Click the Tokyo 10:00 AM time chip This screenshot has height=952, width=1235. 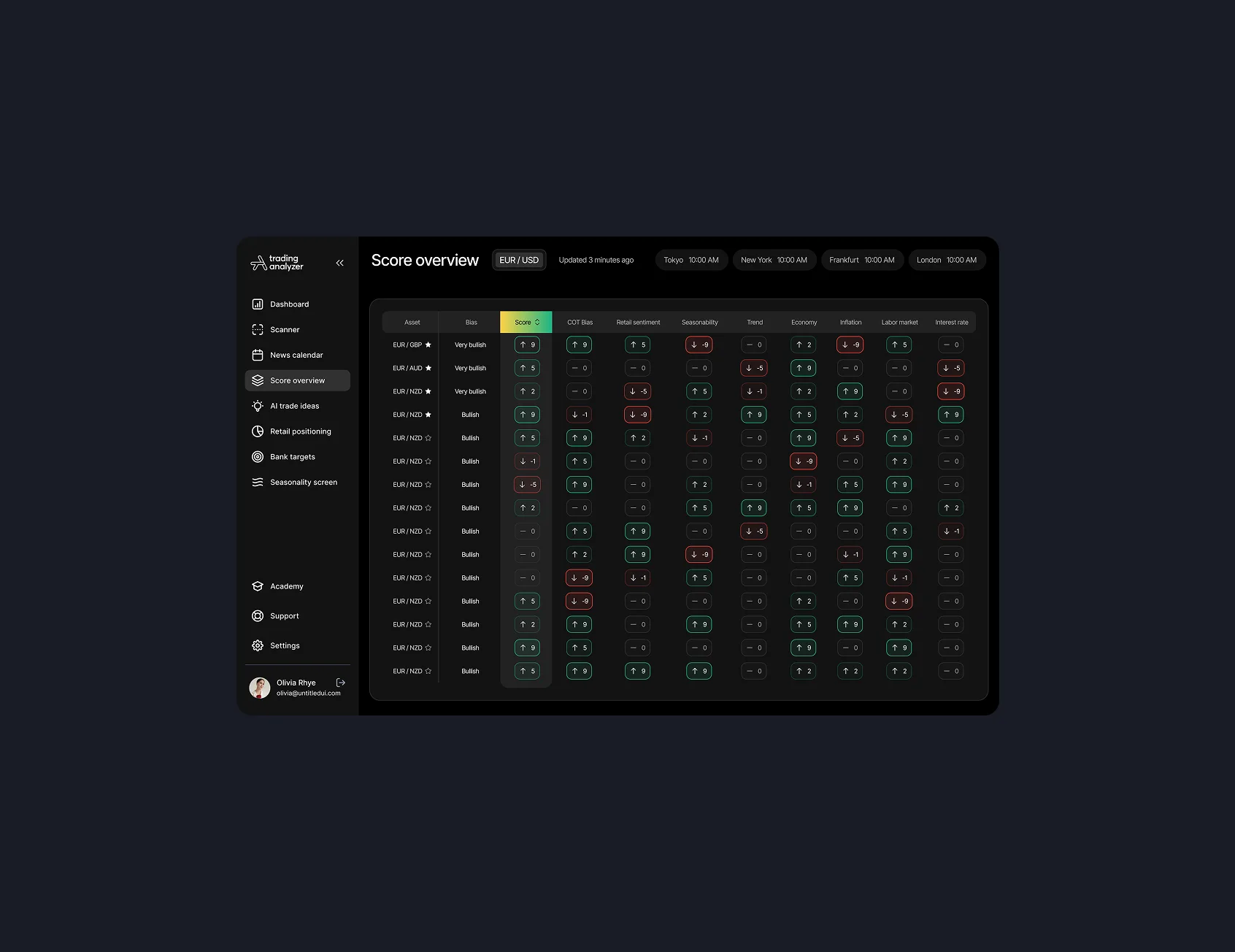pyautogui.click(x=691, y=261)
